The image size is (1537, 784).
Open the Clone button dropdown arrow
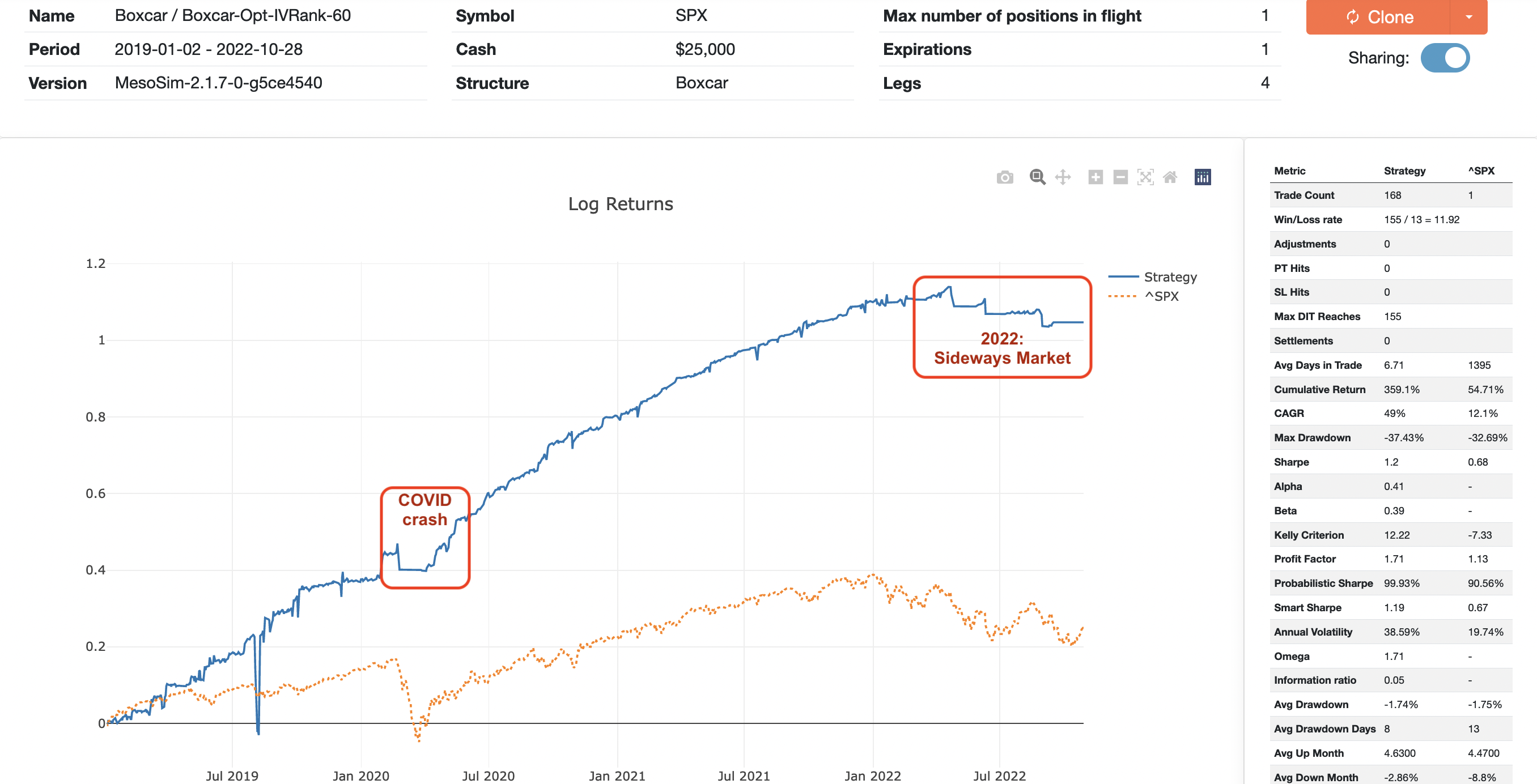tap(1468, 16)
